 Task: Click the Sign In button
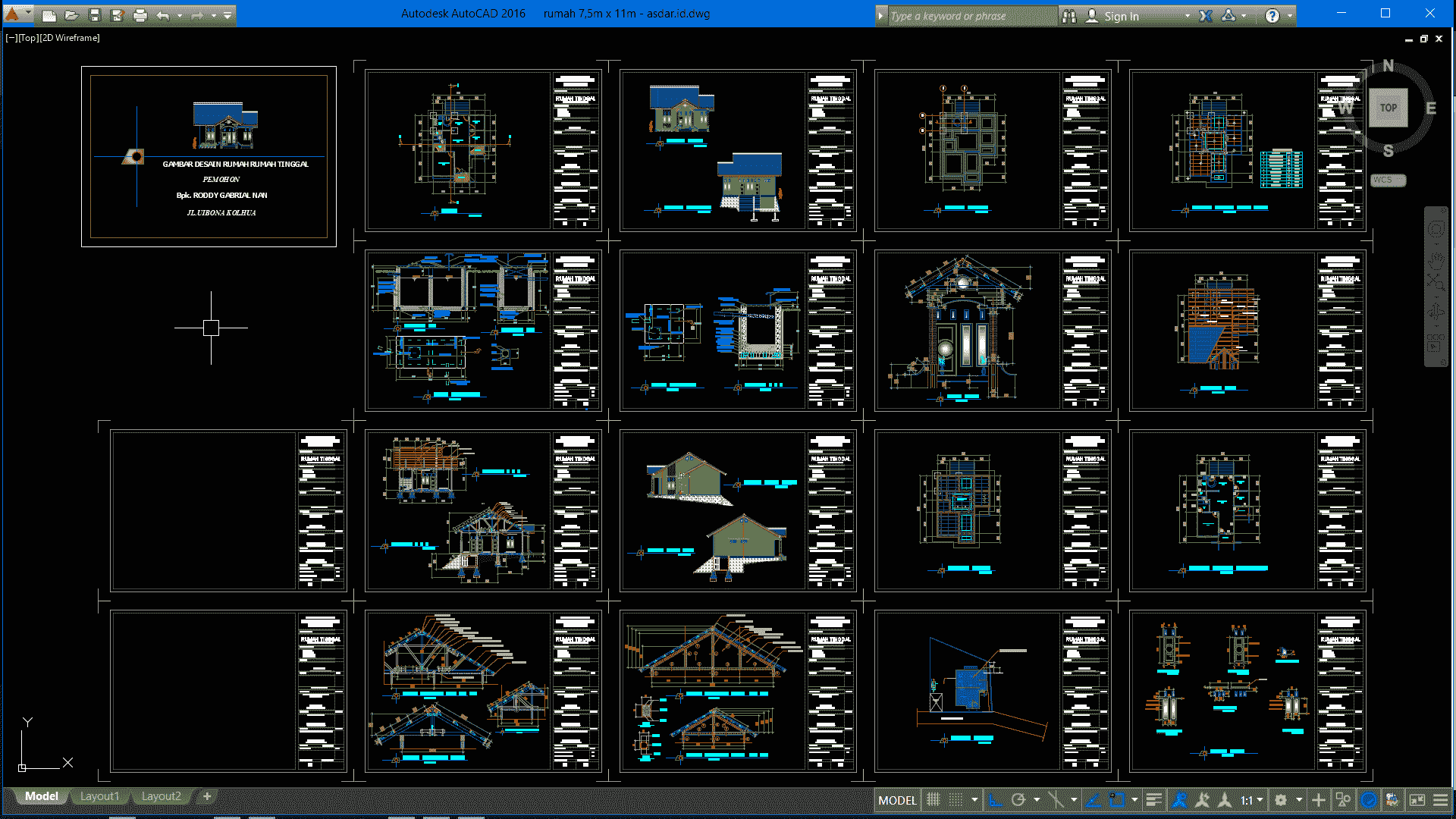[1121, 16]
